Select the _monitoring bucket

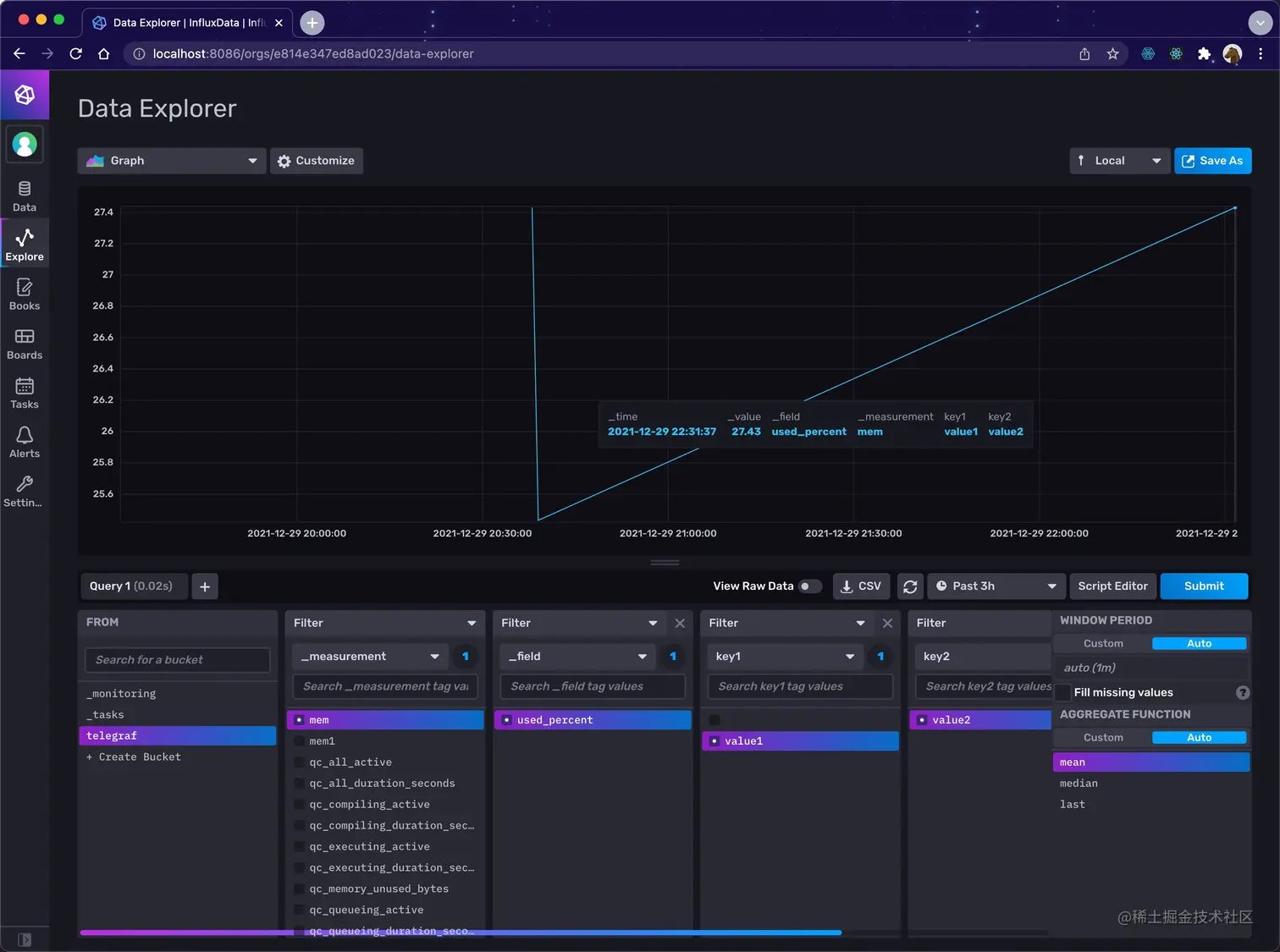tap(178, 694)
